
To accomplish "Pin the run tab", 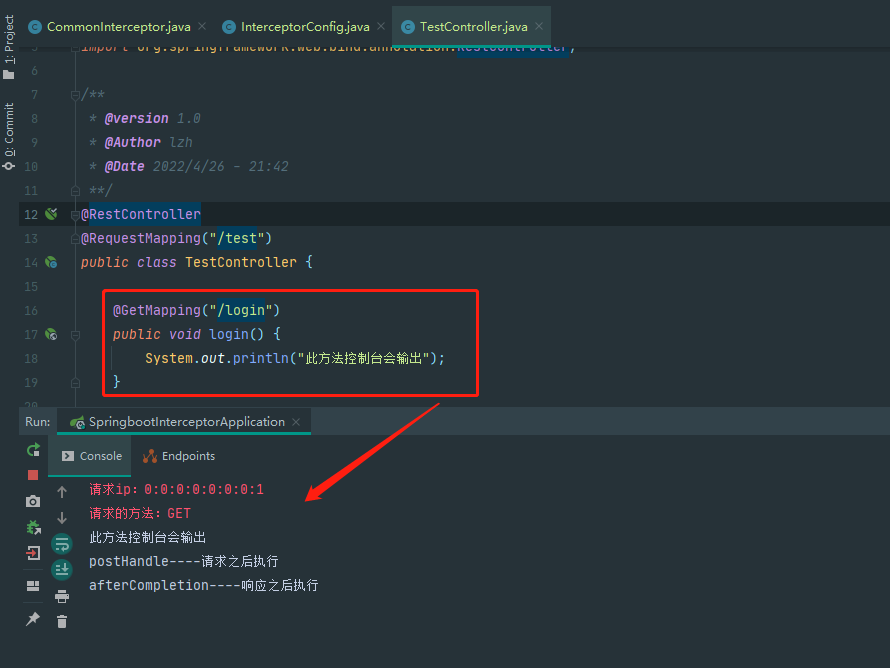I will coord(33,619).
